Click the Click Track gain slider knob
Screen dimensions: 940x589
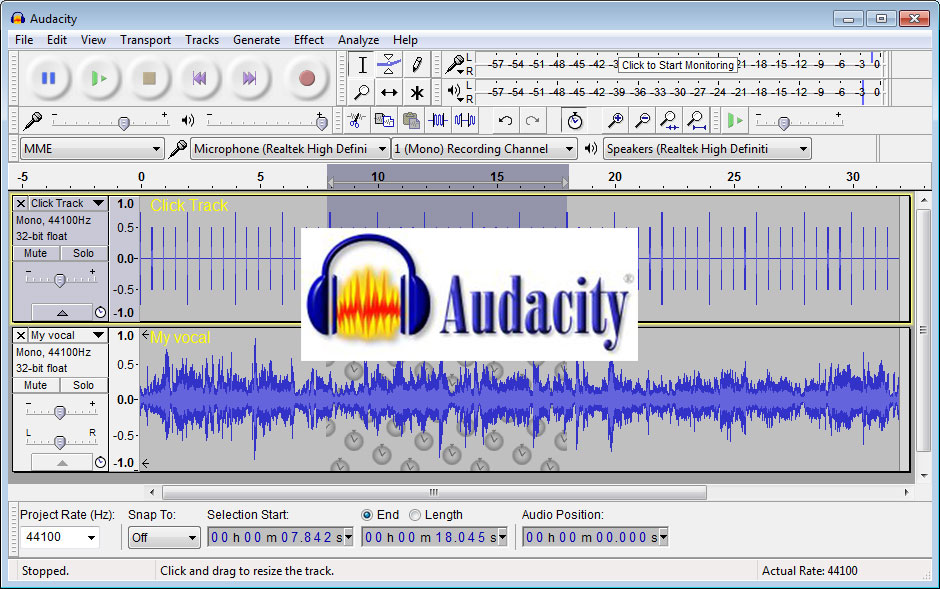tap(59, 280)
